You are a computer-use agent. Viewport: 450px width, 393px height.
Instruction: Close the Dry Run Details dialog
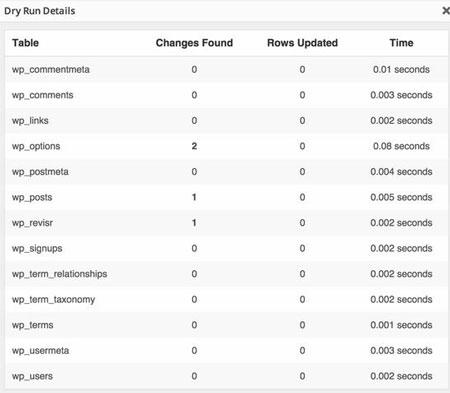coord(446,11)
